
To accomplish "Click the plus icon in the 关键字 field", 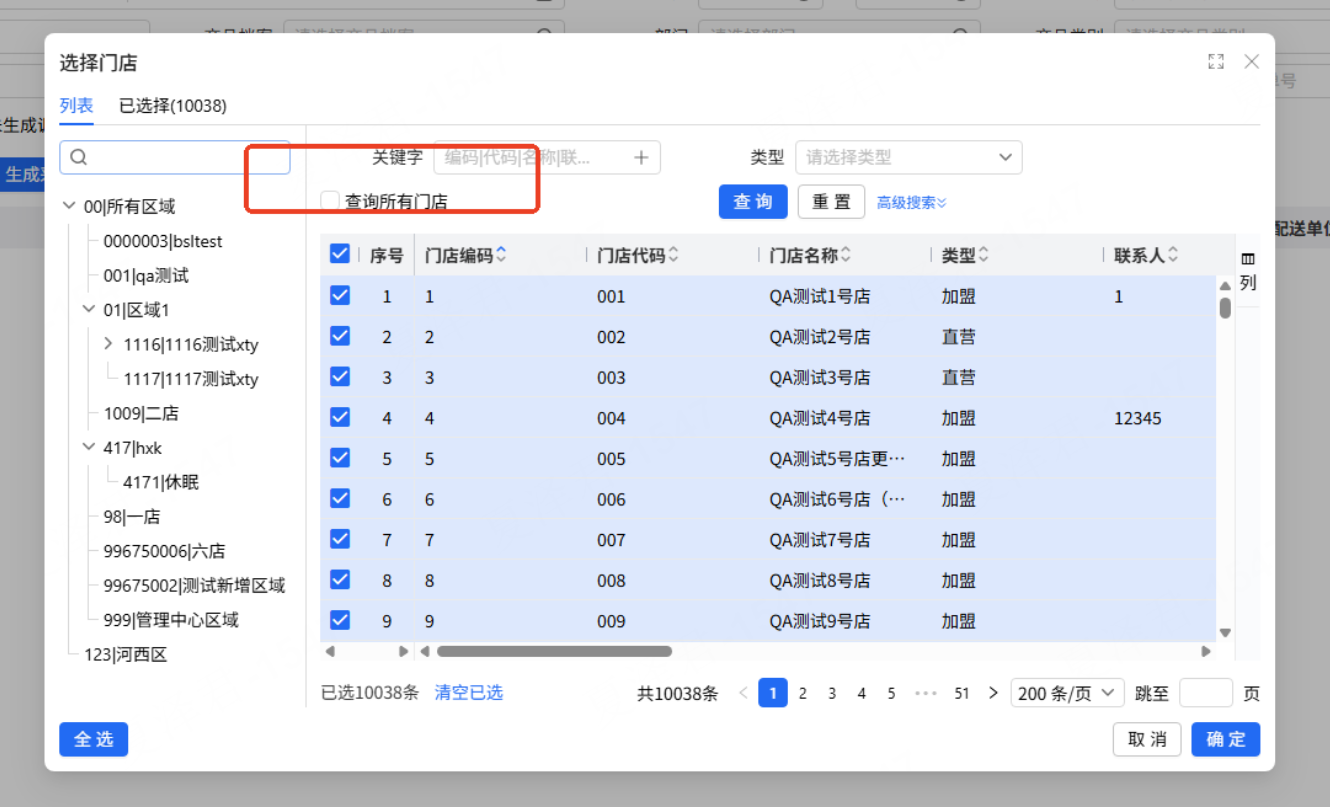I will tap(642, 157).
